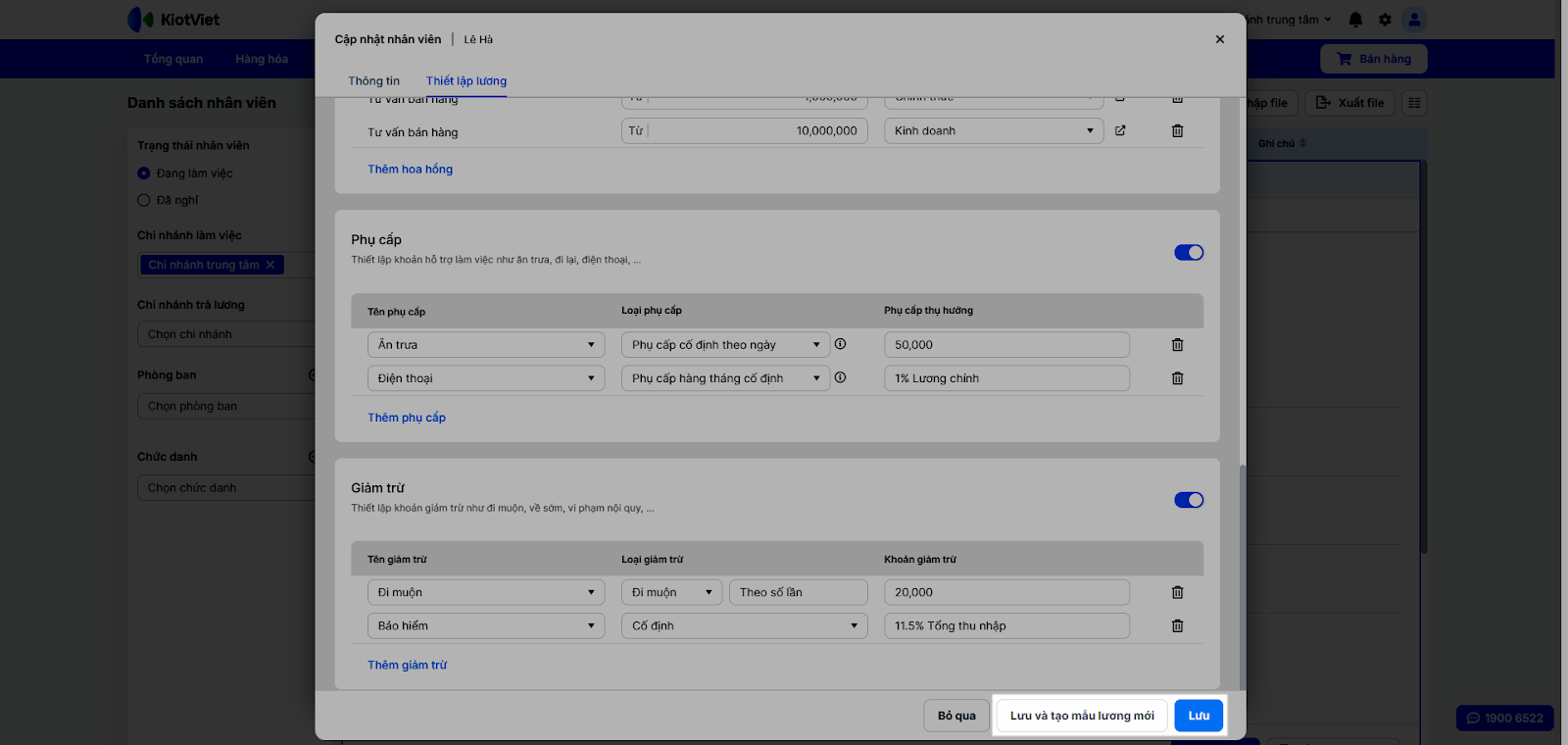This screenshot has height=745, width=1568.
Task: Click the 50,000 allowance amount field
Action: [1005, 345]
